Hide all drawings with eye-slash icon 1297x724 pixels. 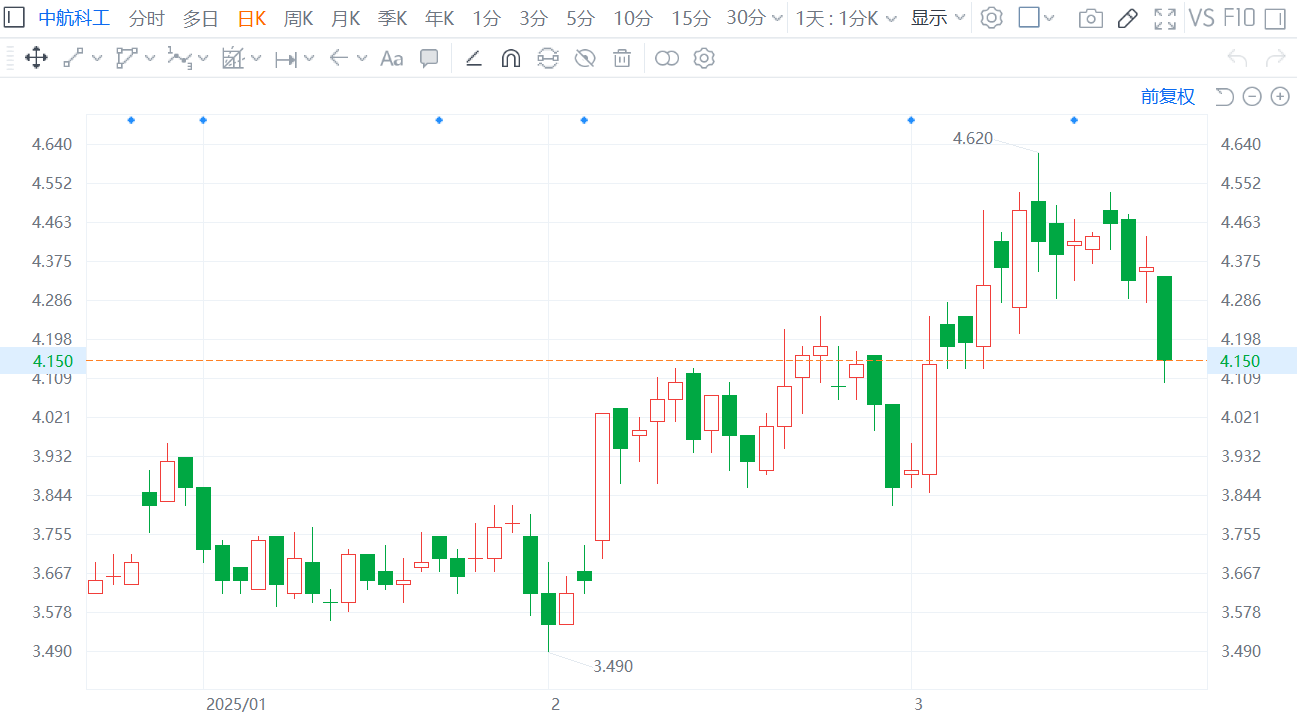click(x=585, y=58)
